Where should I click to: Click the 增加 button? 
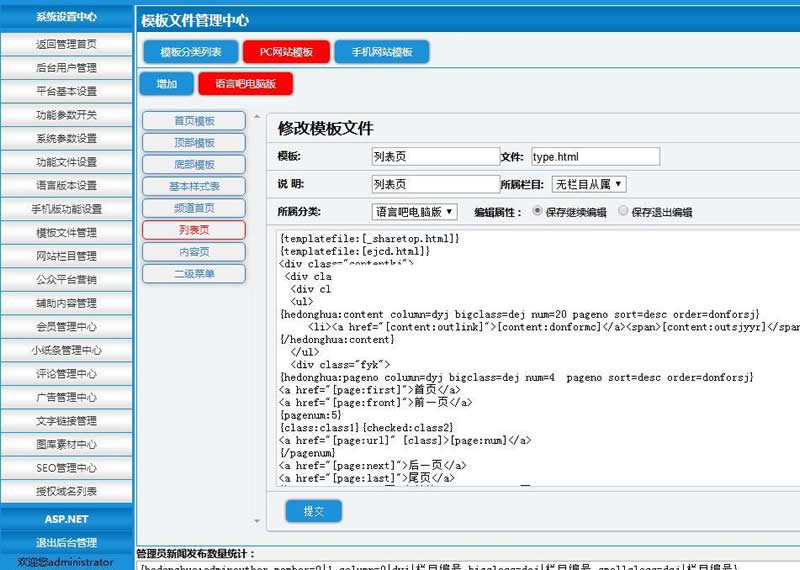tap(166, 83)
